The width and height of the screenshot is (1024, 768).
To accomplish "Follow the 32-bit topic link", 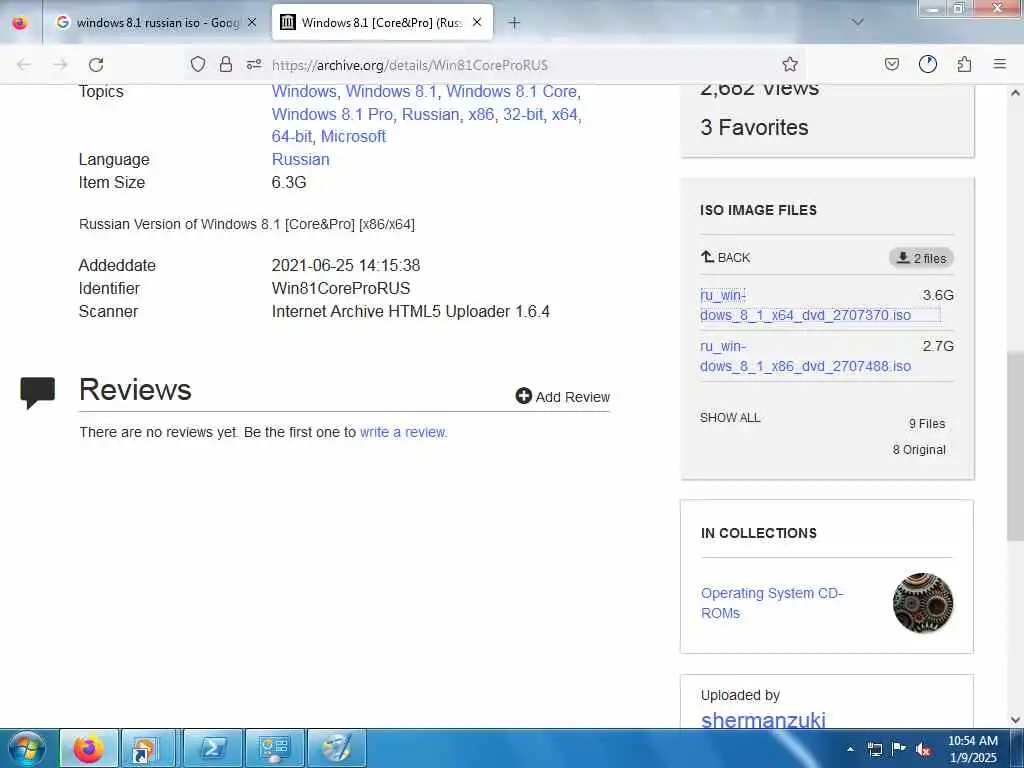I will (522, 114).
